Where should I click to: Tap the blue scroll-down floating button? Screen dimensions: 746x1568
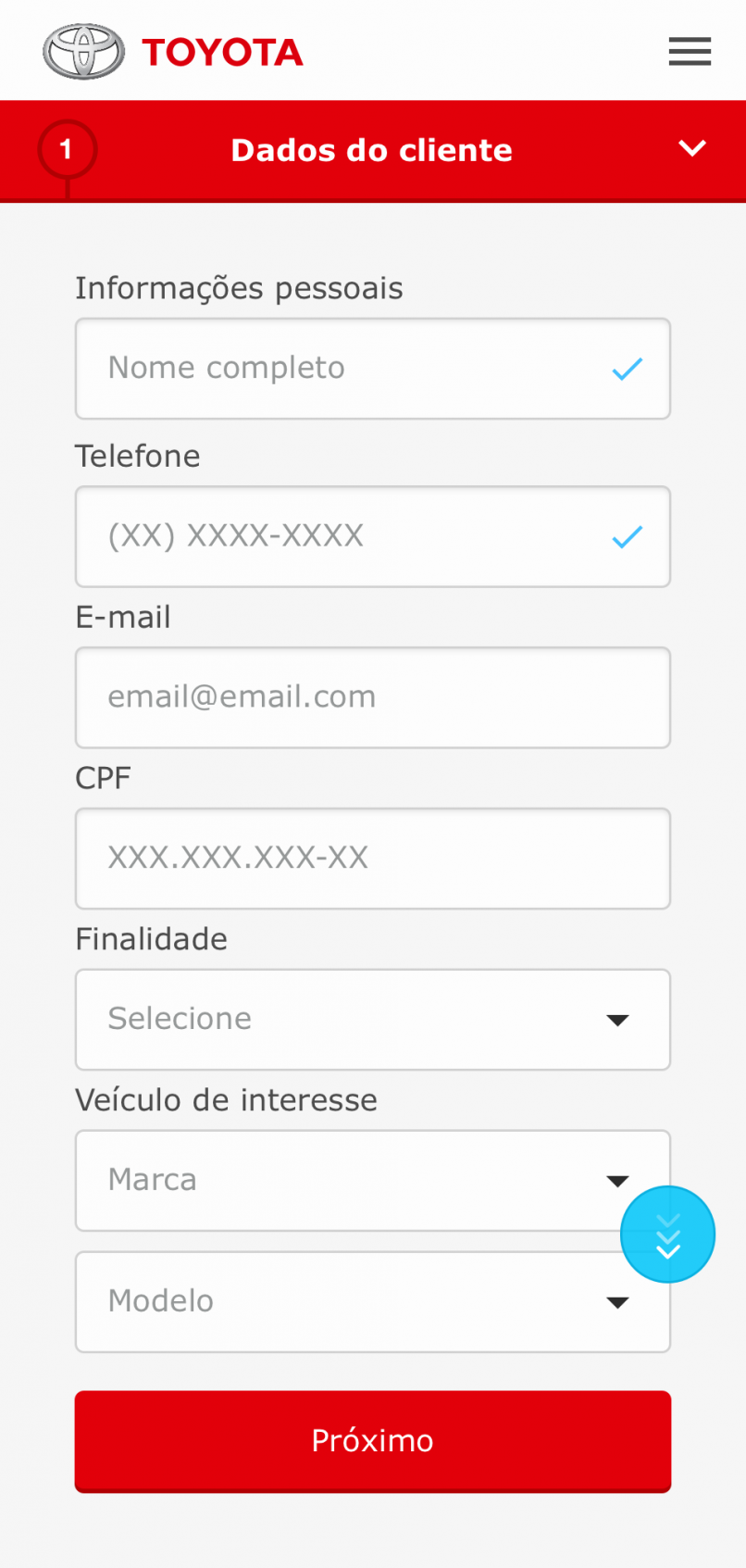(x=667, y=1235)
